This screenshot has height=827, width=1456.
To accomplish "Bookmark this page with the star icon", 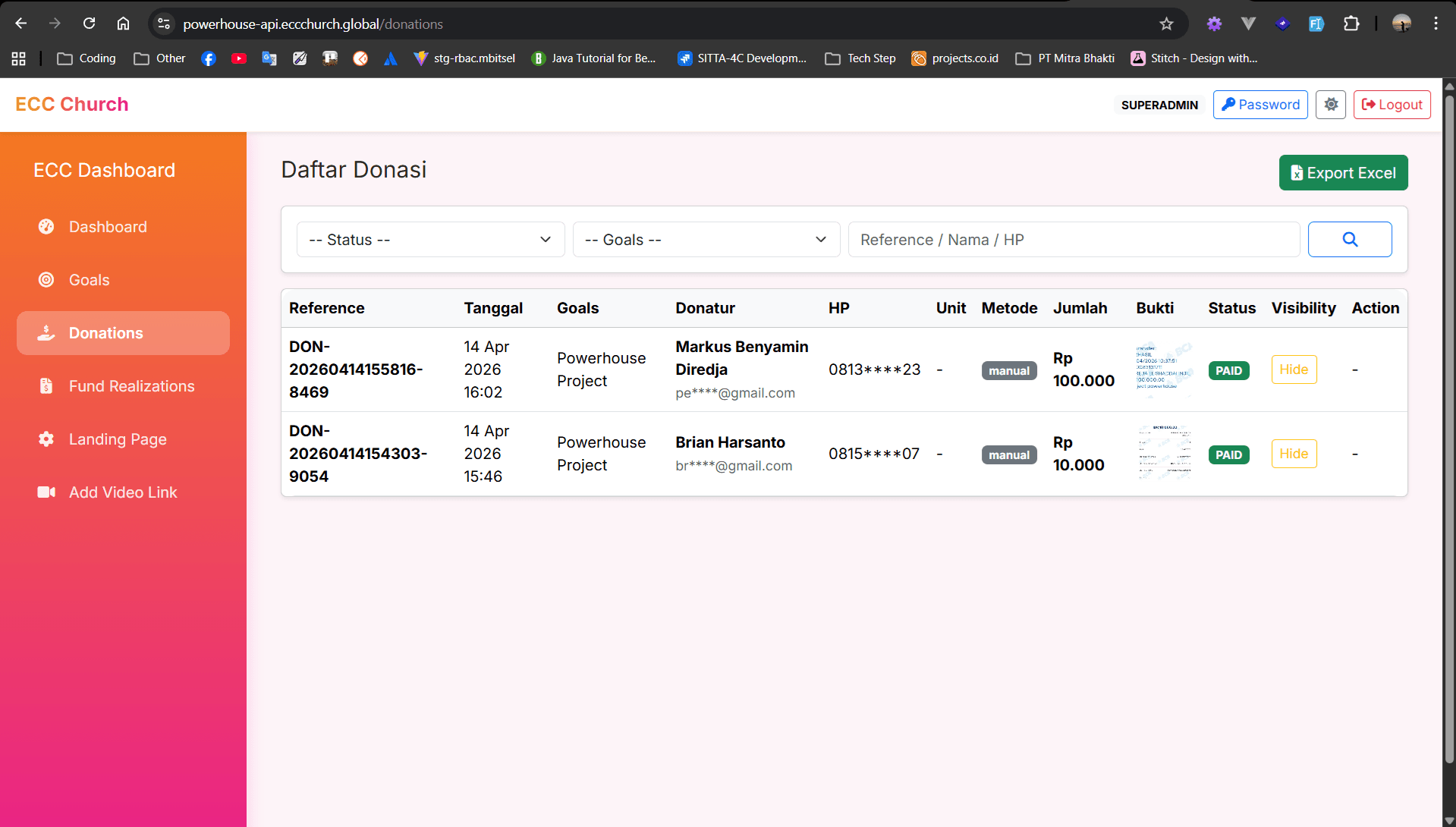I will click(x=1166, y=24).
